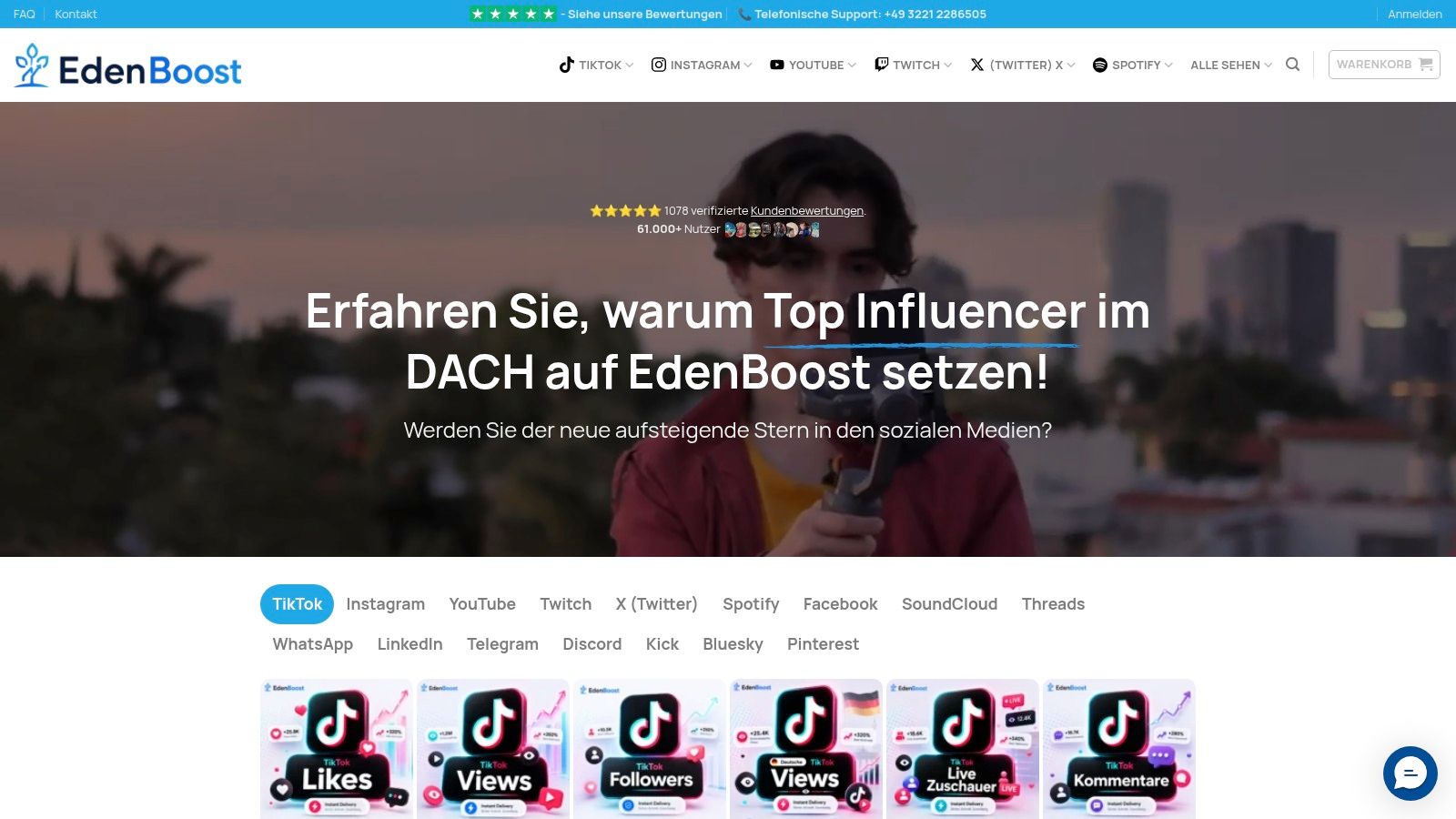Expand the Twitch menu chevron
Viewport: 1456px width, 819px height.
coord(948,66)
